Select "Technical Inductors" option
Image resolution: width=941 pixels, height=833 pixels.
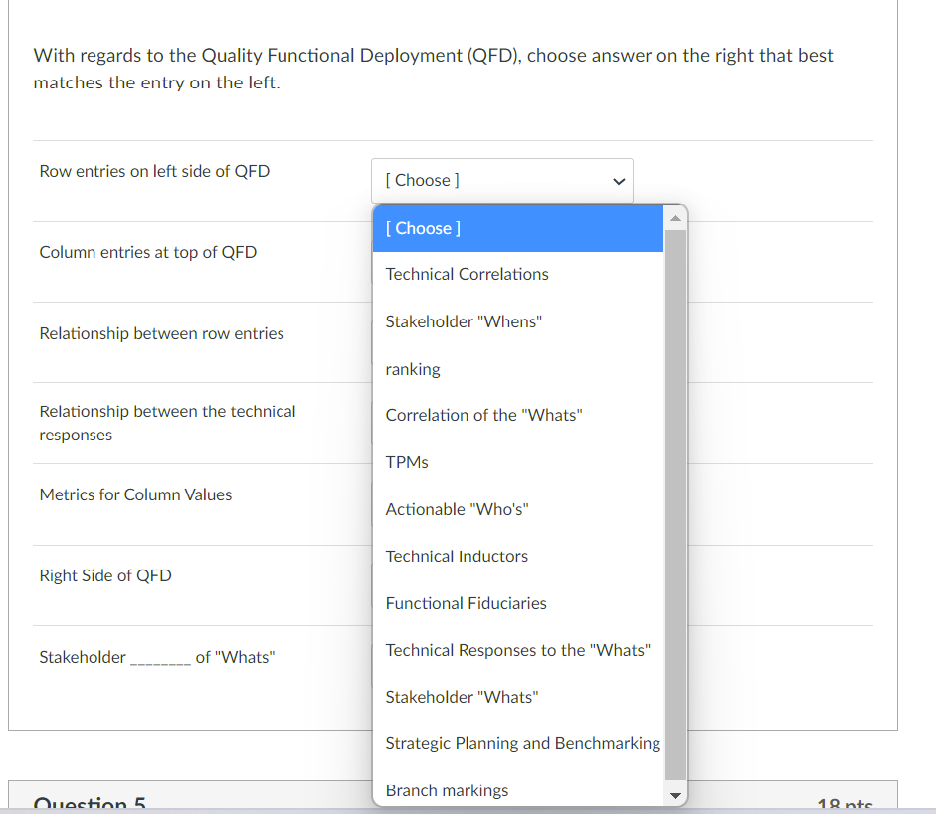click(x=456, y=555)
